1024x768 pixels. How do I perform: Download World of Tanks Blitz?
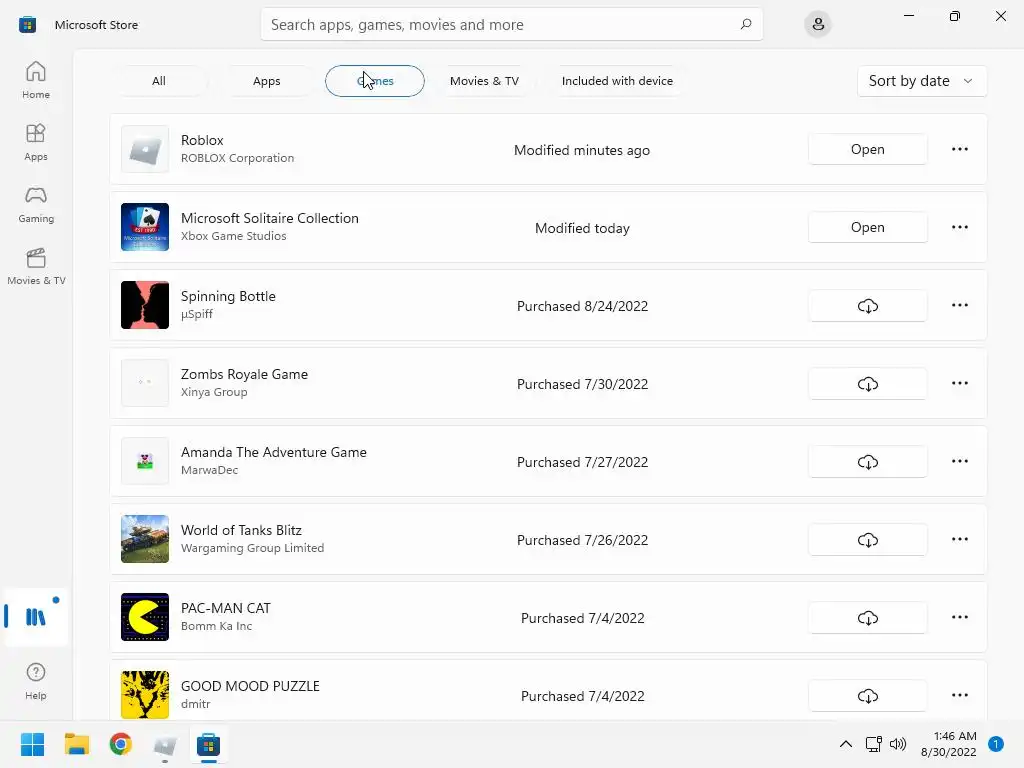867,539
